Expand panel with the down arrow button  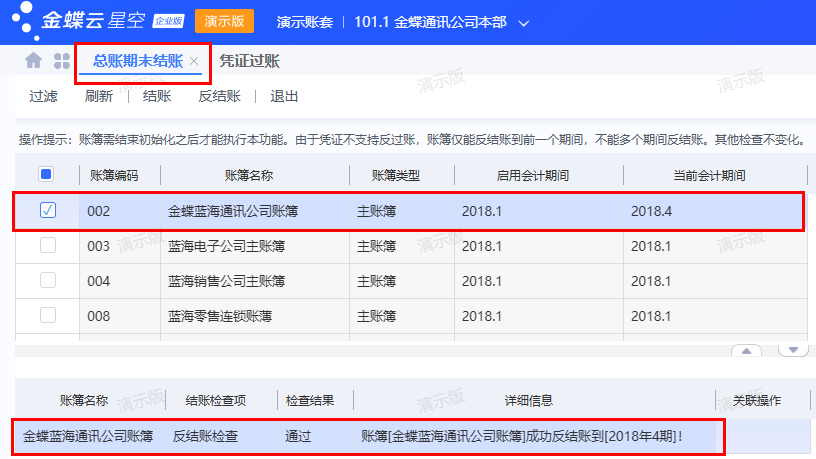[793, 350]
